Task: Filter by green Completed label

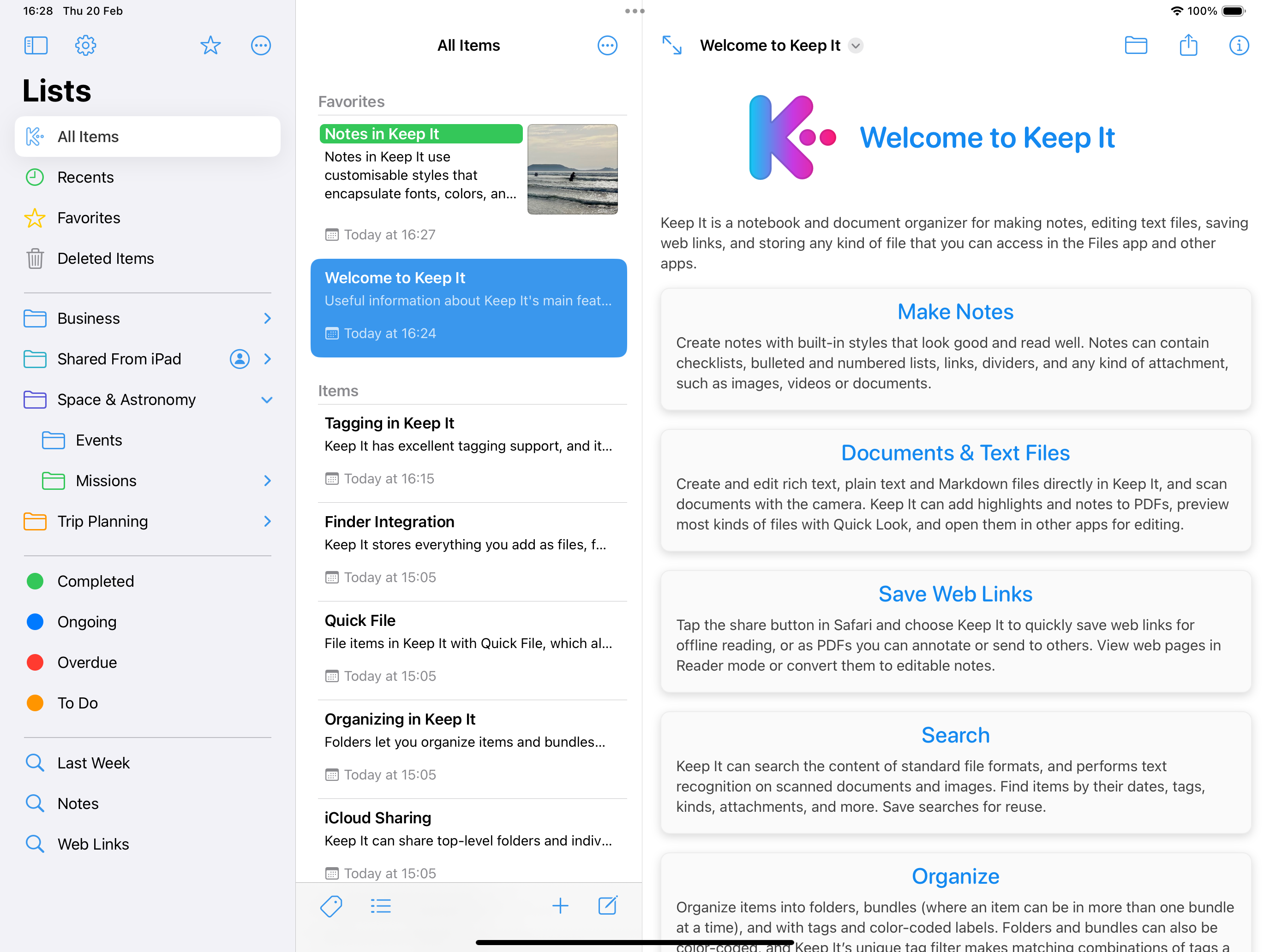Action: [x=148, y=581]
